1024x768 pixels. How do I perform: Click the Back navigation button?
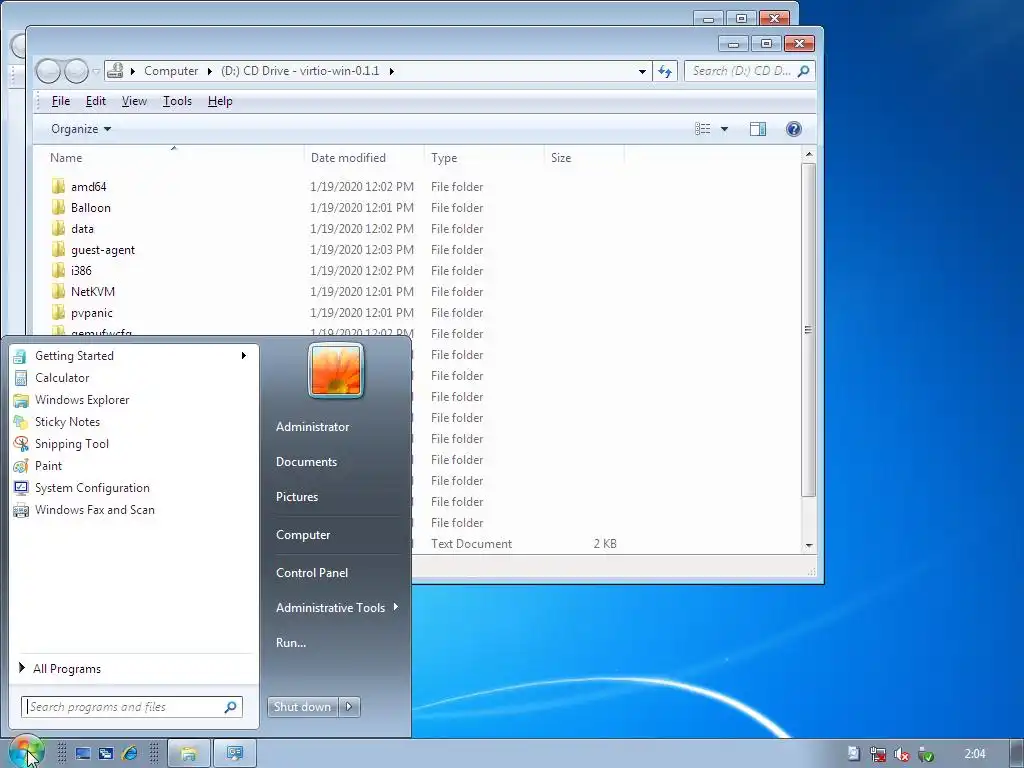[x=48, y=71]
